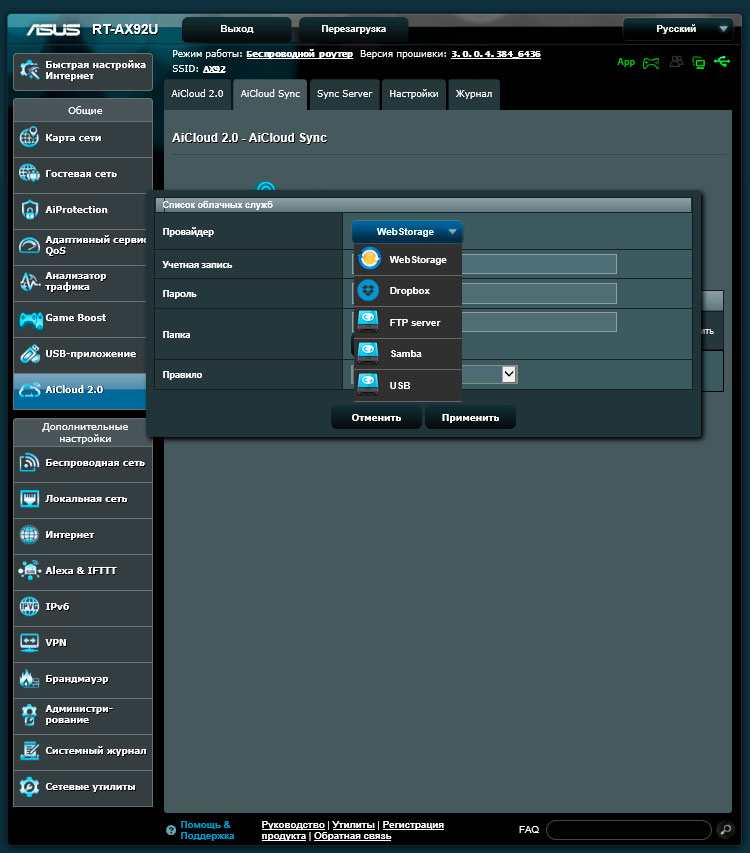This screenshot has height=853, width=750.
Task: Choose FTP server from provider list
Action: click(x=408, y=323)
